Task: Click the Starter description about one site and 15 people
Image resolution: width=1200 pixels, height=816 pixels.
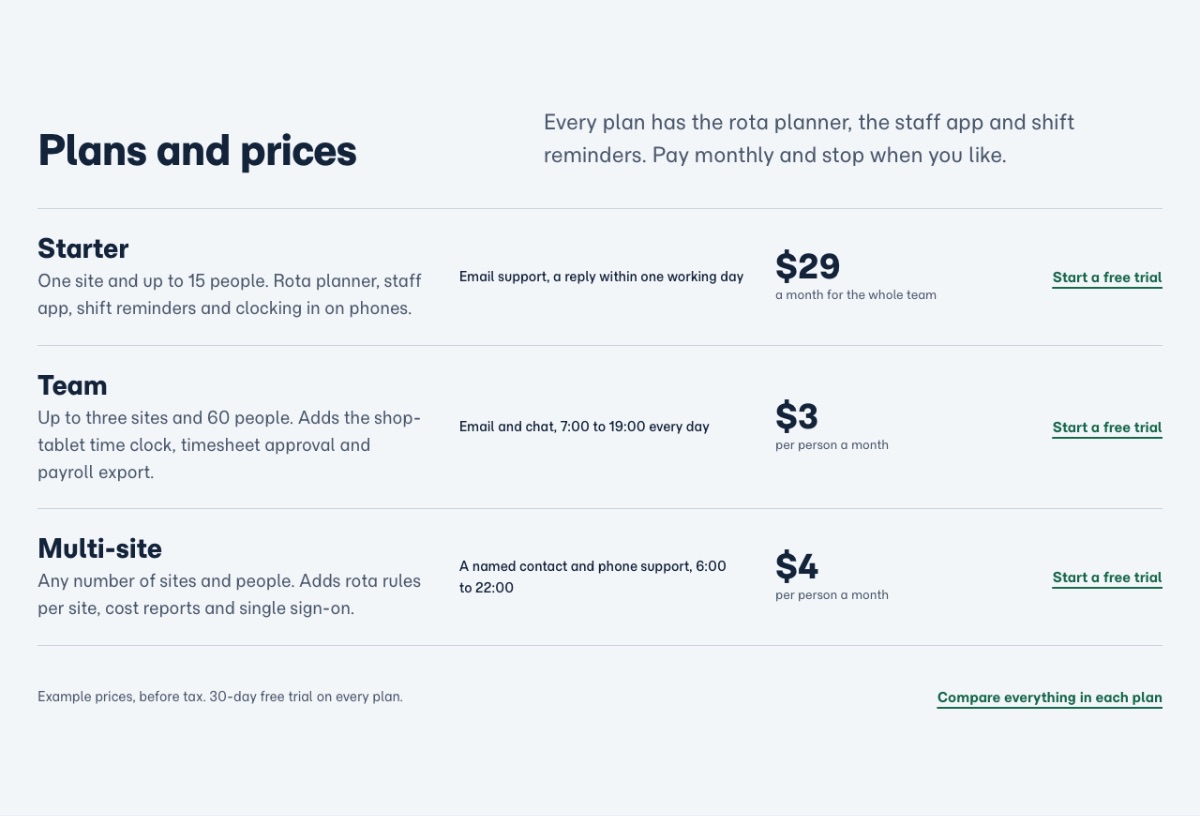Action: coord(230,294)
